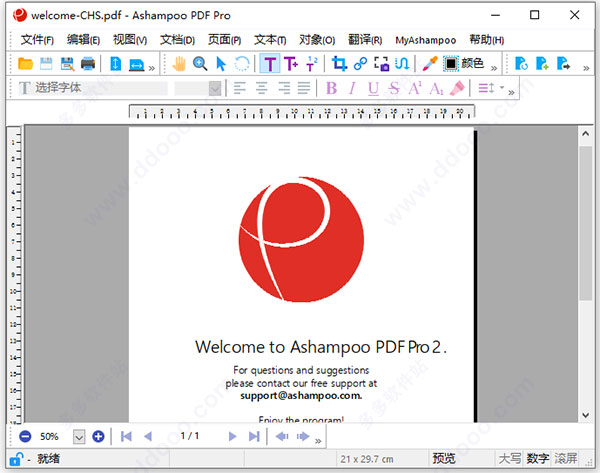Image resolution: width=600 pixels, height=473 pixels.
Task: Go to the first page
Action: (x=126, y=436)
